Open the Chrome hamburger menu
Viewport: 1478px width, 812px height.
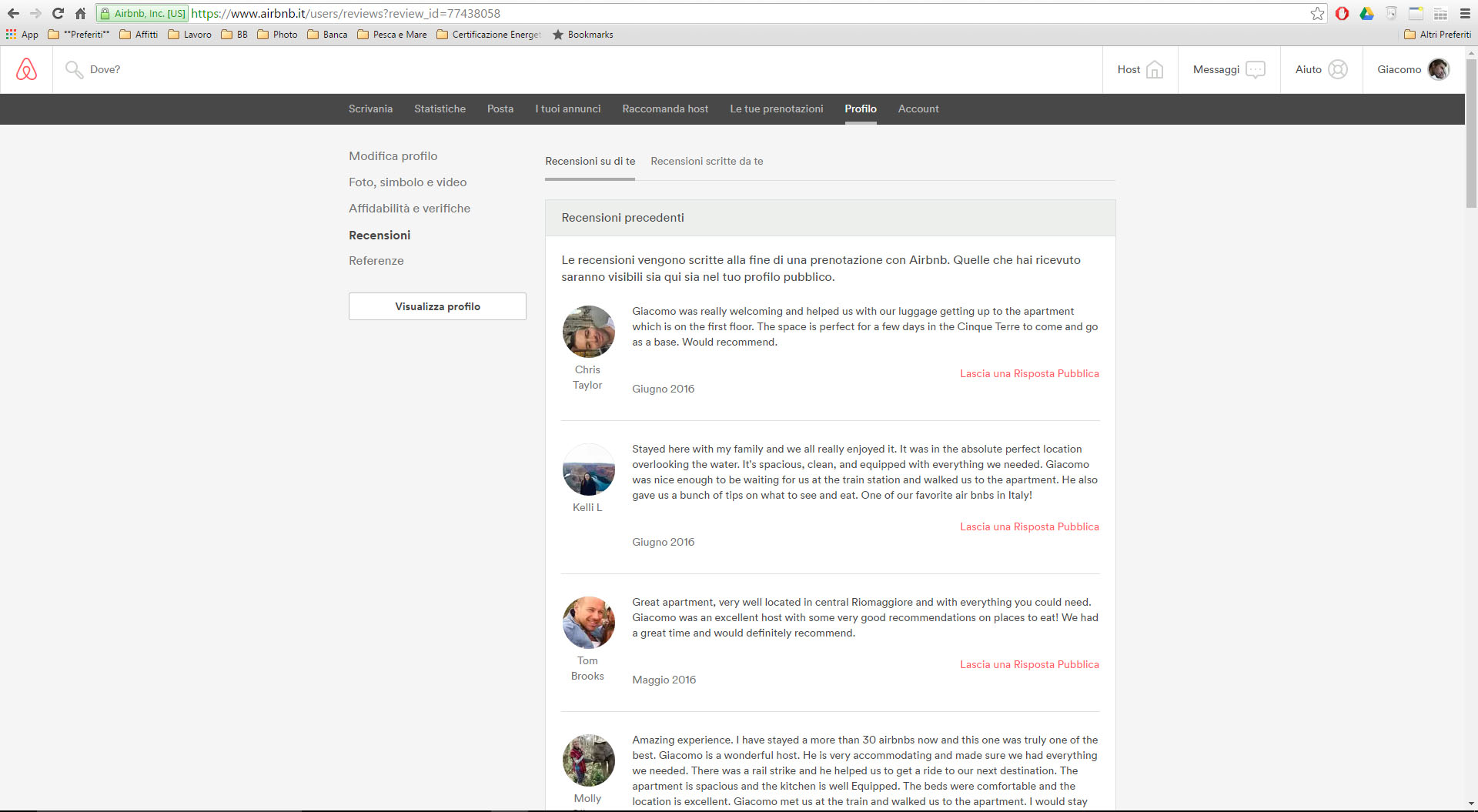[x=1465, y=13]
